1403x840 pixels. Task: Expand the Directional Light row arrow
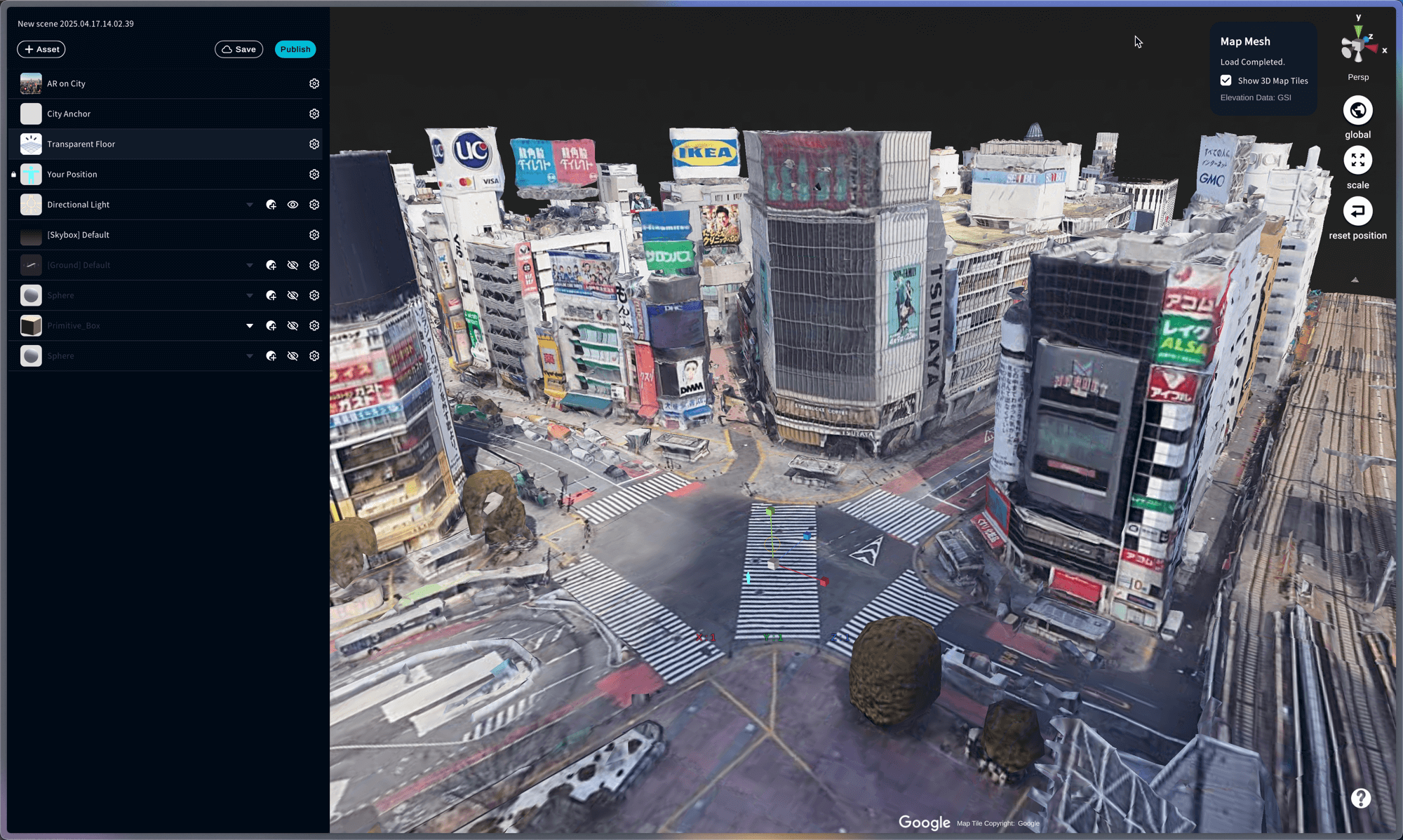tap(249, 205)
